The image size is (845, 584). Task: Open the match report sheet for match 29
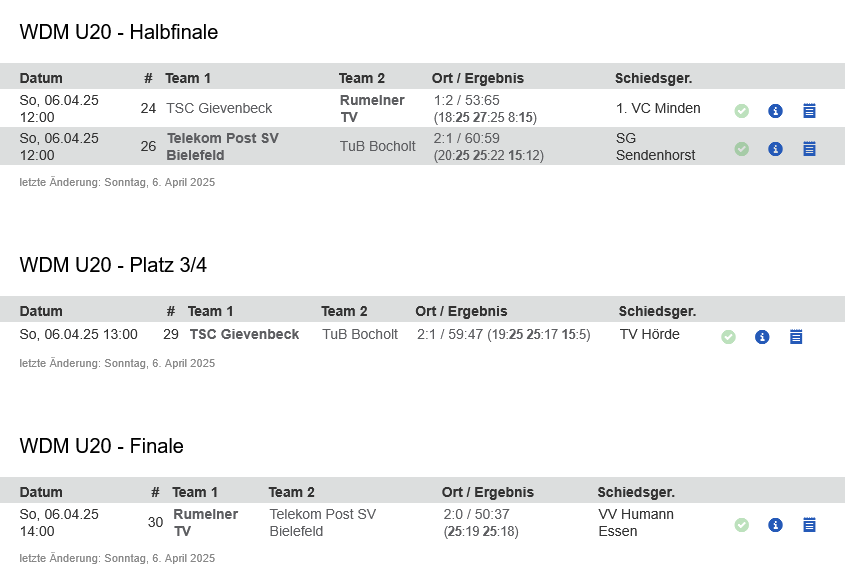pyautogui.click(x=795, y=337)
